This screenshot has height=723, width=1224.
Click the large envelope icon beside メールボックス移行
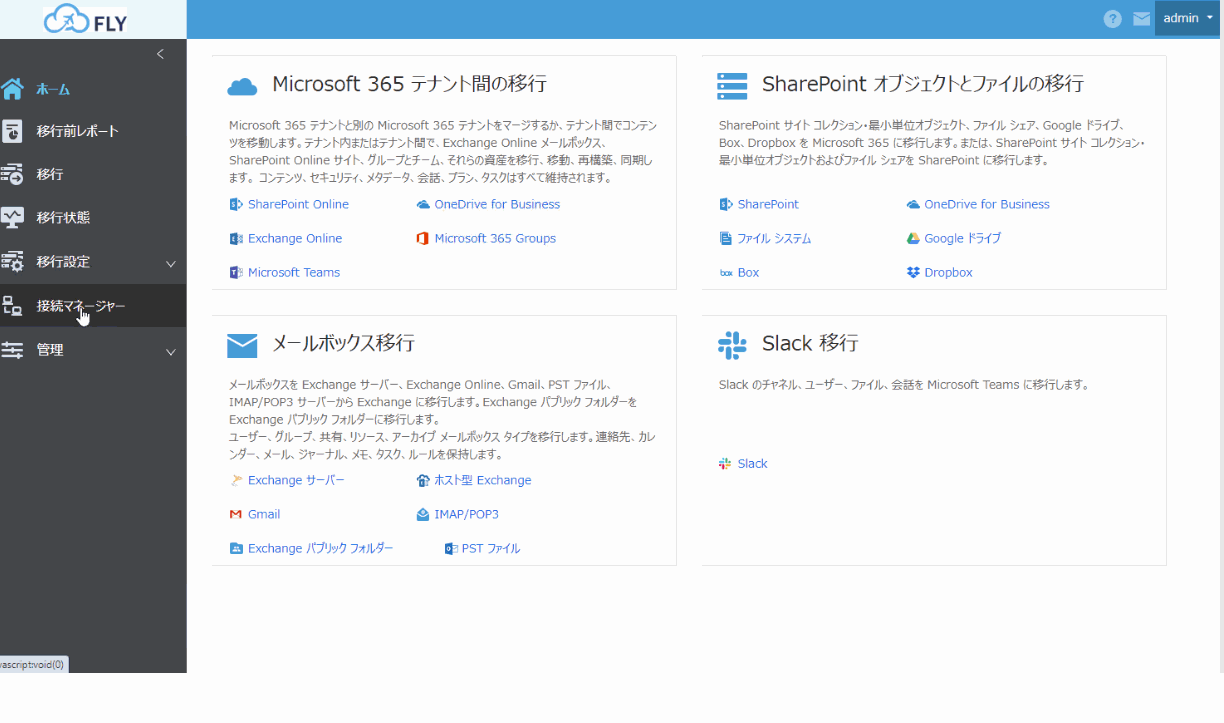242,345
